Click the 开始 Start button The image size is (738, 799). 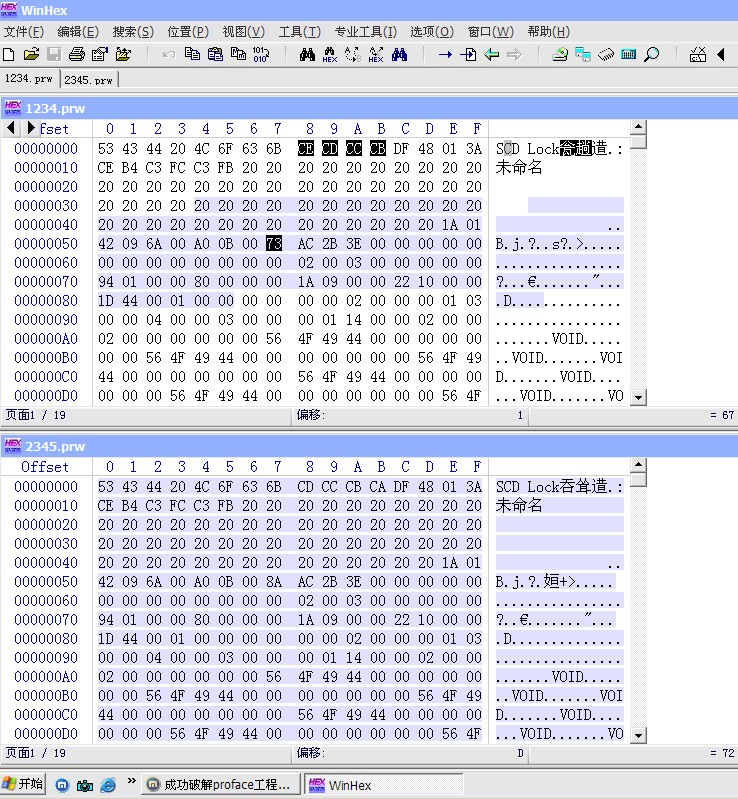click(x=22, y=784)
